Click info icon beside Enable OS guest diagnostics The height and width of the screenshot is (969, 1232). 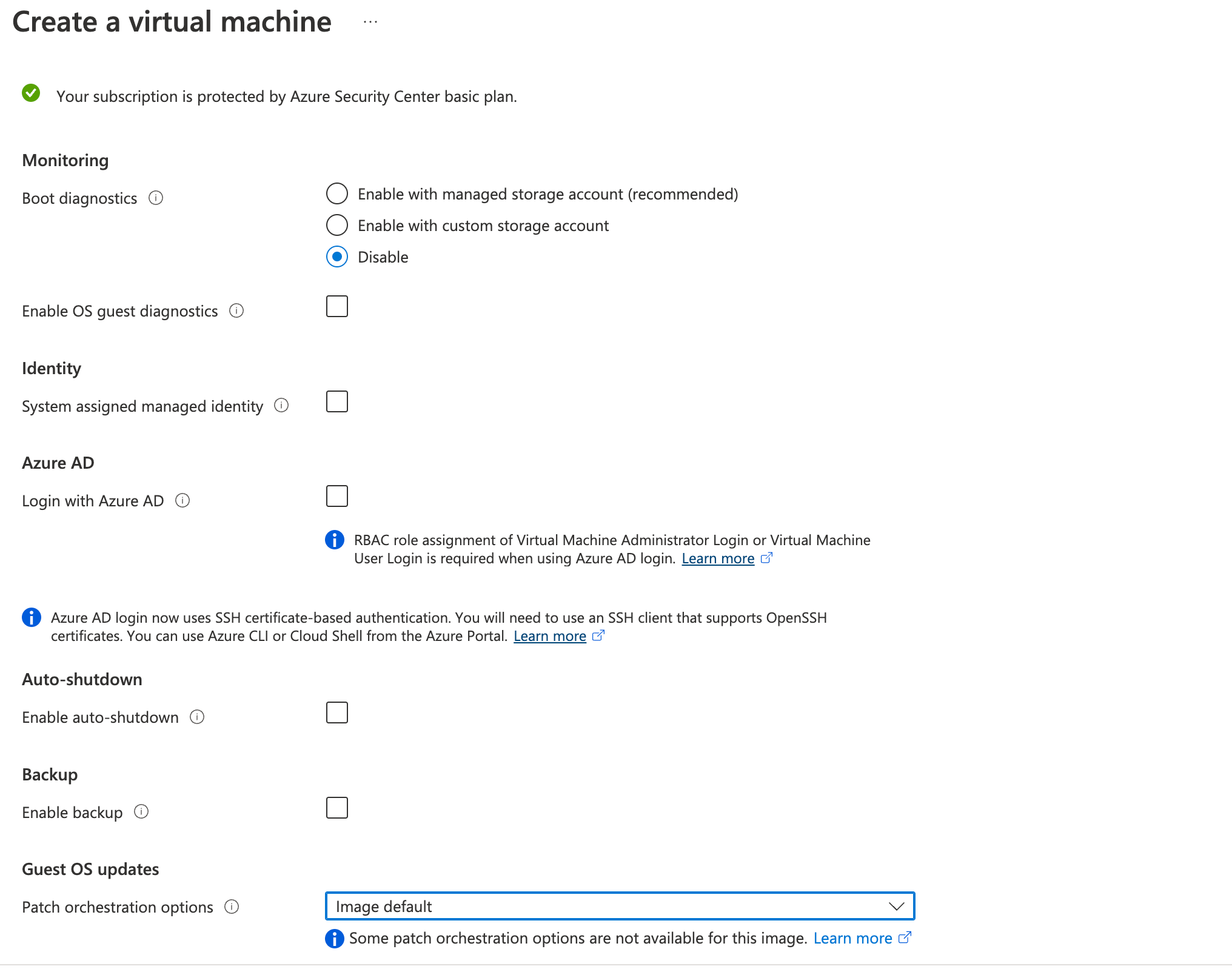236,311
